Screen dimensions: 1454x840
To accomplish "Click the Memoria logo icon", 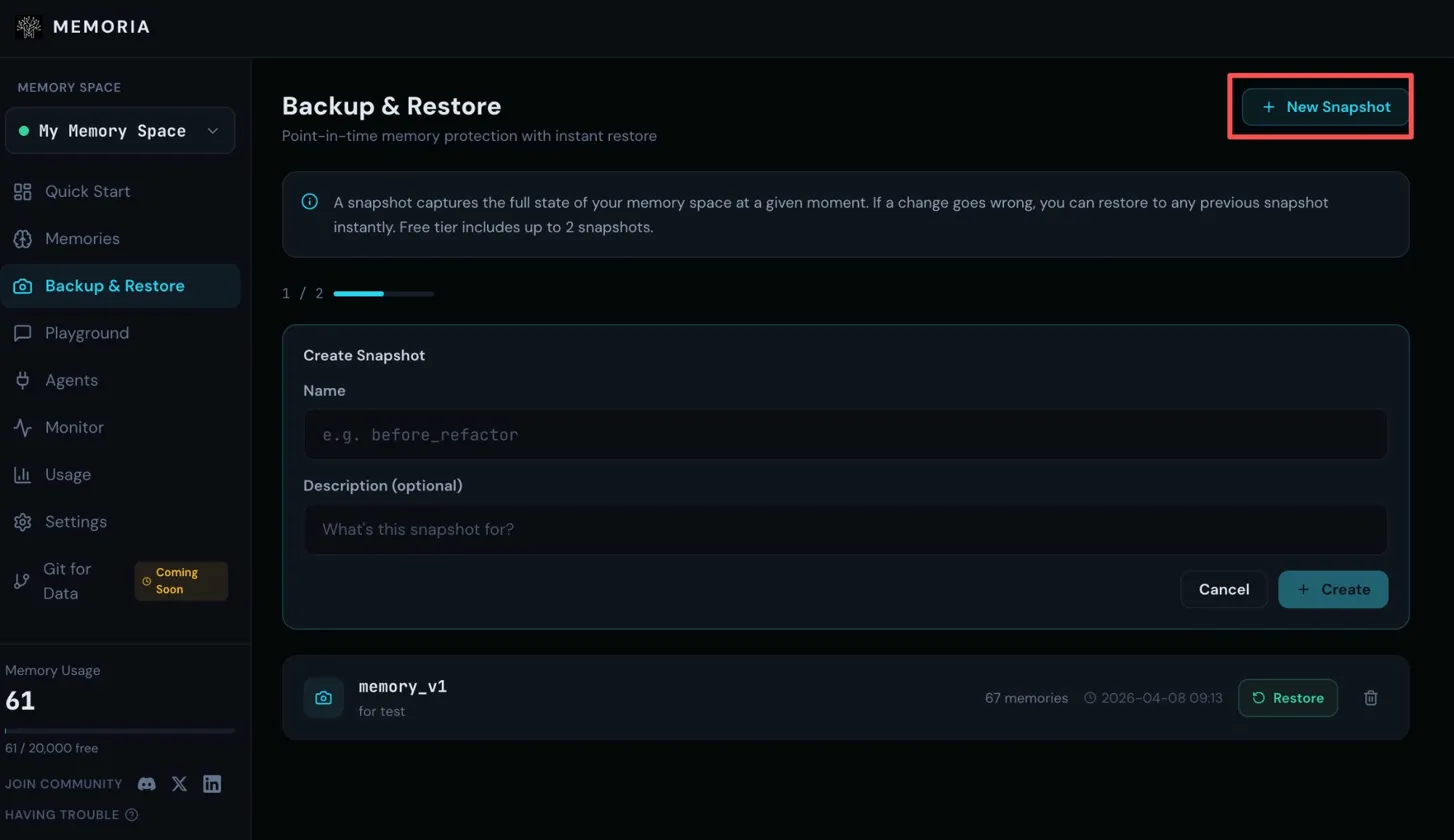I will 28,27.
